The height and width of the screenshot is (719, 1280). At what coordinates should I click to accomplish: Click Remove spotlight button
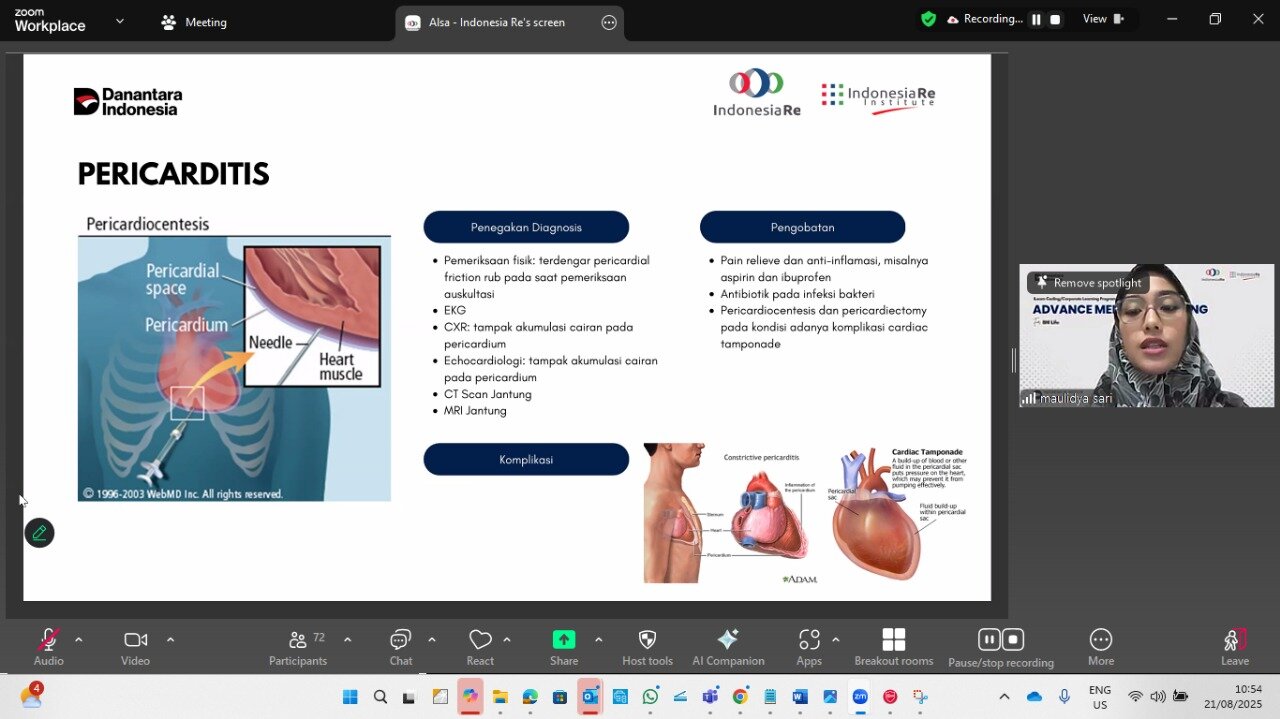1088,283
